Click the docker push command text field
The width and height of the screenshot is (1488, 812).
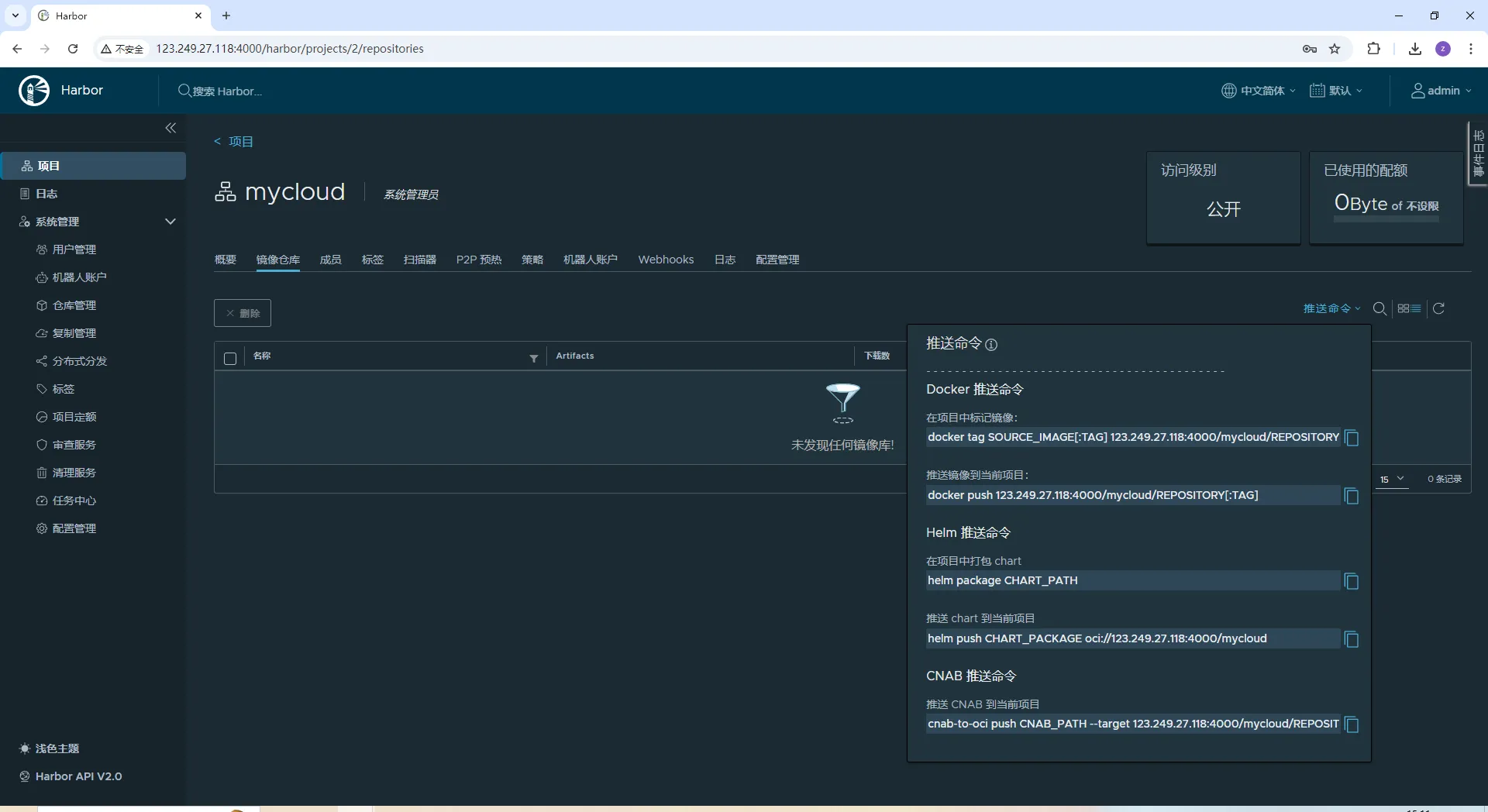(1133, 495)
